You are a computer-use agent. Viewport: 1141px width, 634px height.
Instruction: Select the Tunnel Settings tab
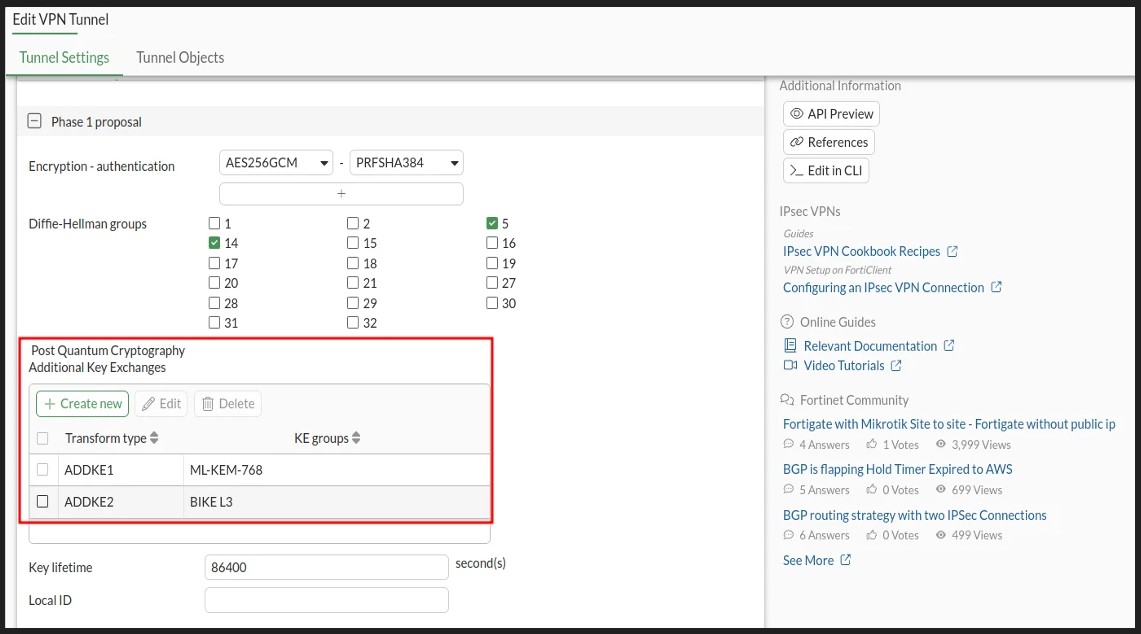click(64, 58)
